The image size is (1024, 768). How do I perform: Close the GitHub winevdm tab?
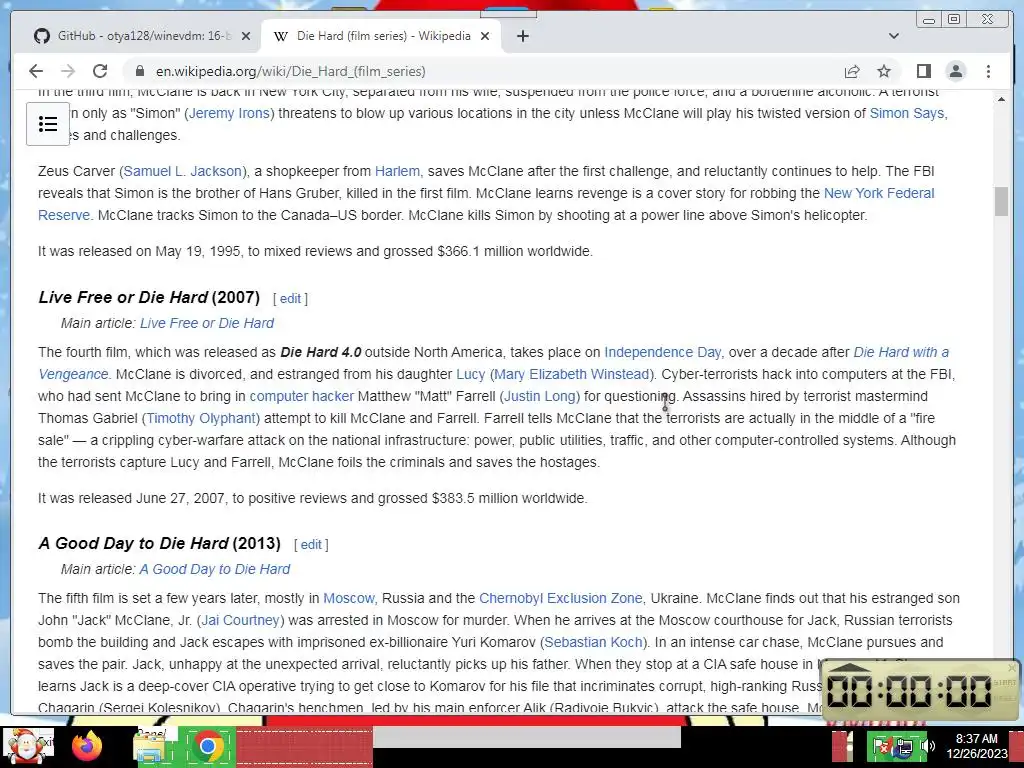point(246,36)
